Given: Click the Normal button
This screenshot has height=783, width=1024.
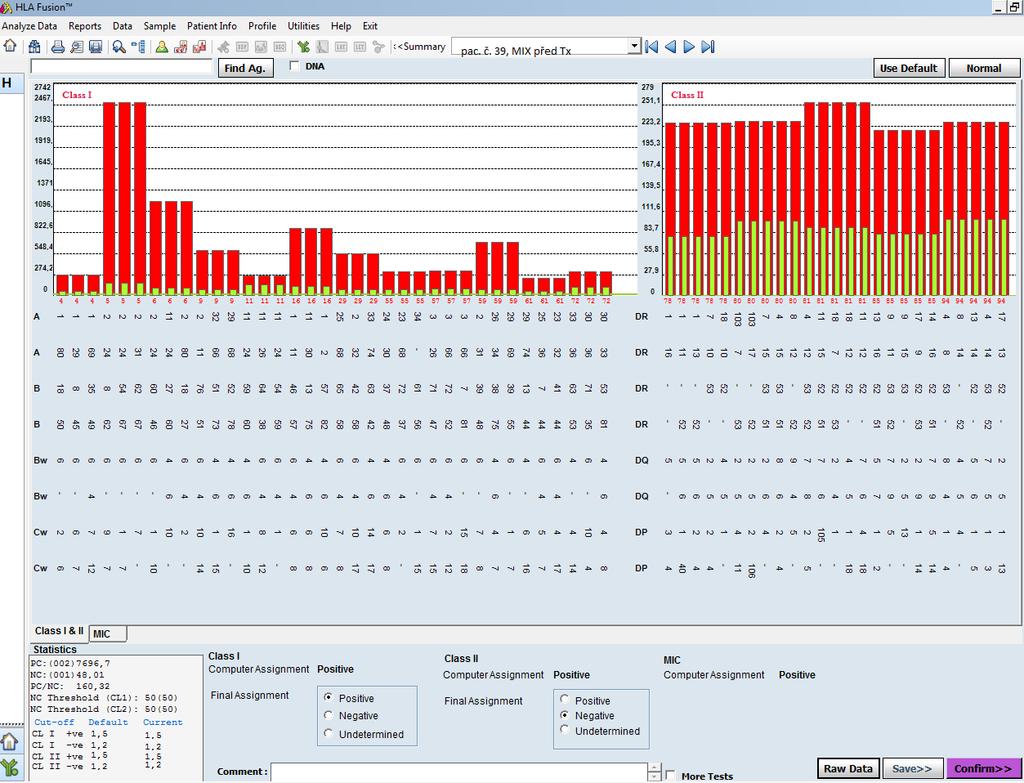Looking at the screenshot, I should 984,68.
